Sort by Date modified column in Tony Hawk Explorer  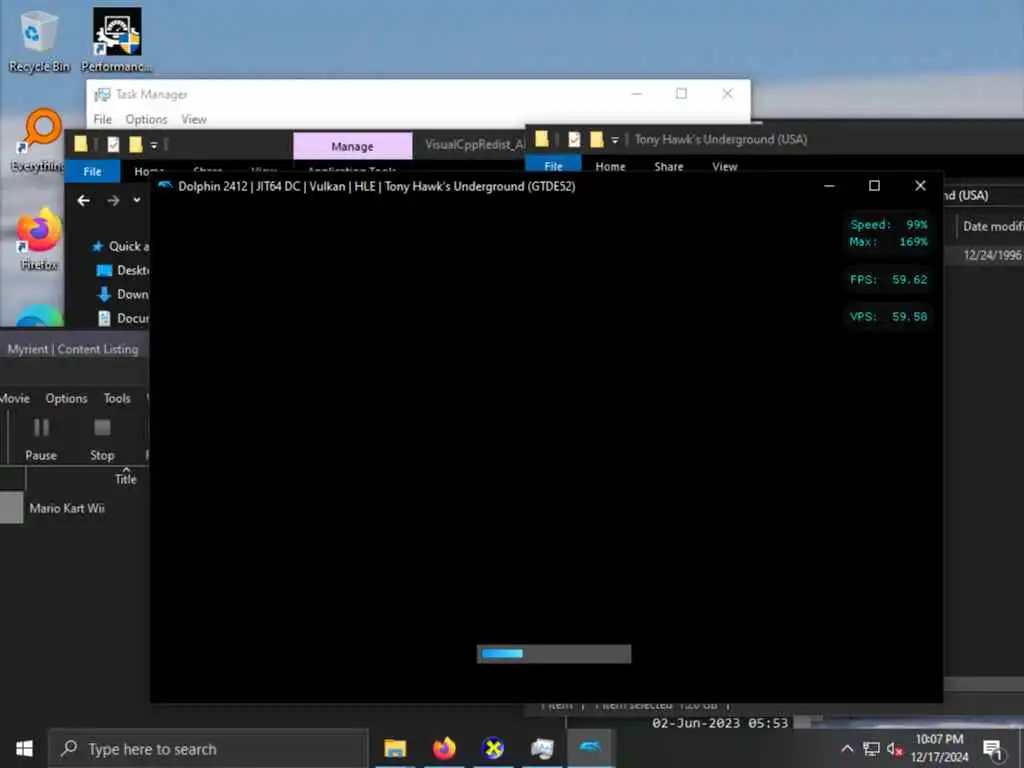pyautogui.click(x=991, y=226)
